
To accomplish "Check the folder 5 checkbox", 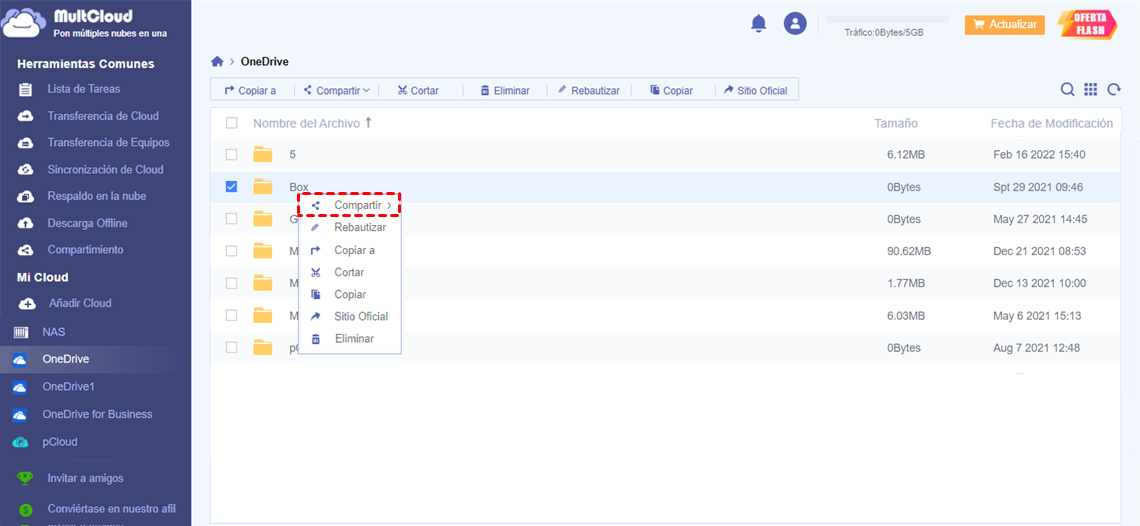I will pyautogui.click(x=231, y=154).
